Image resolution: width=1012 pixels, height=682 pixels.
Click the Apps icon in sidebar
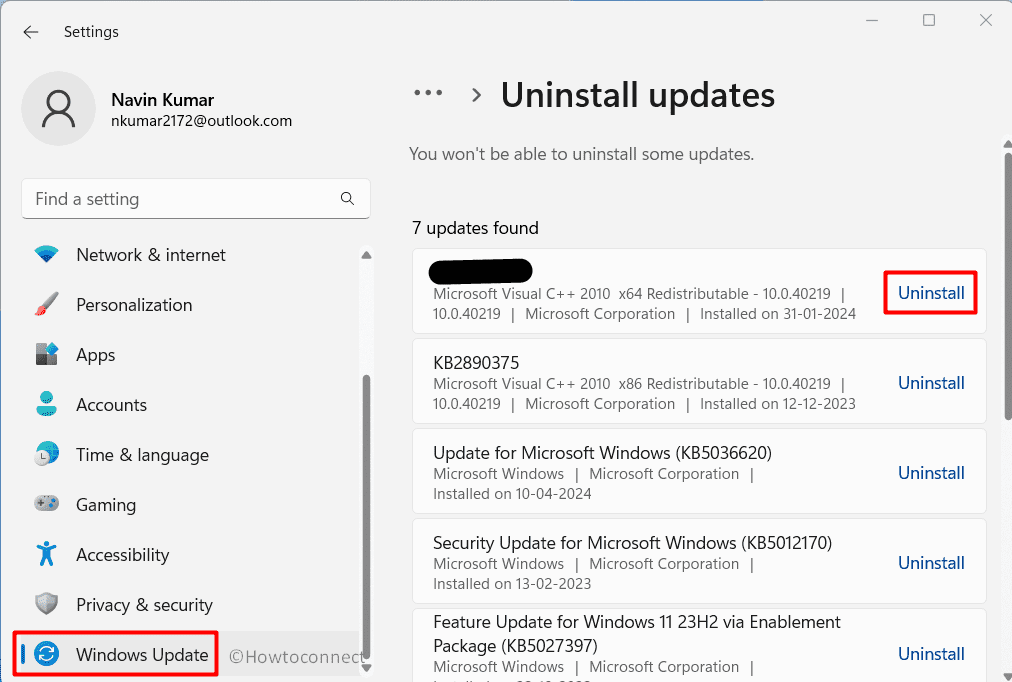coord(46,355)
